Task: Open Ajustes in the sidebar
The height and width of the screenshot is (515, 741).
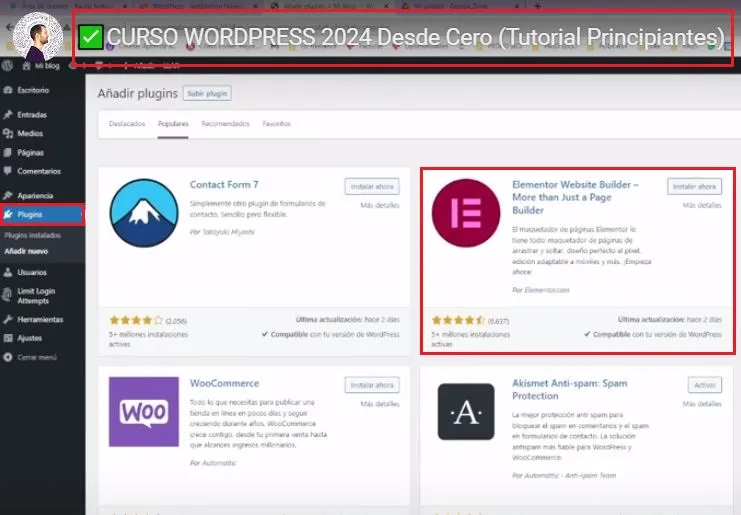Action: click(x=29, y=338)
